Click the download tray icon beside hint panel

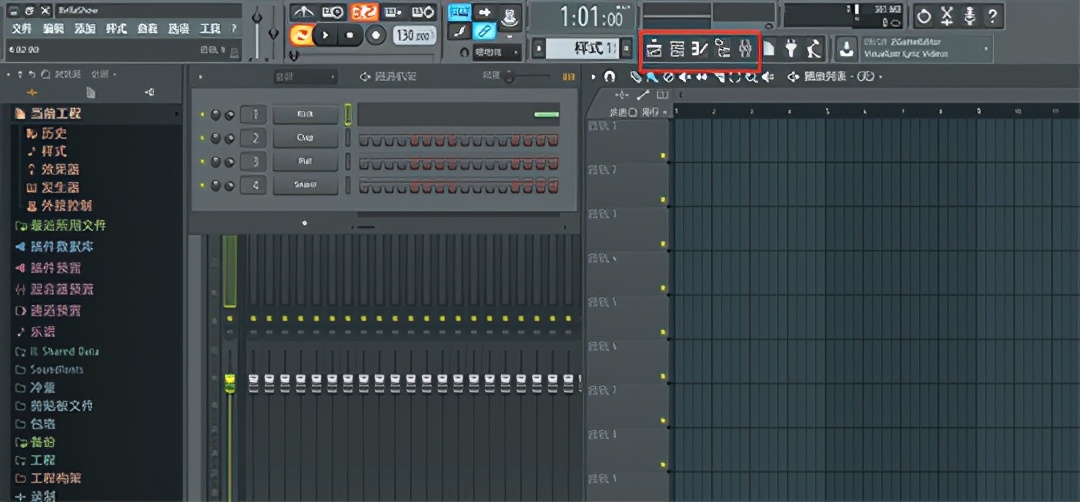(846, 48)
